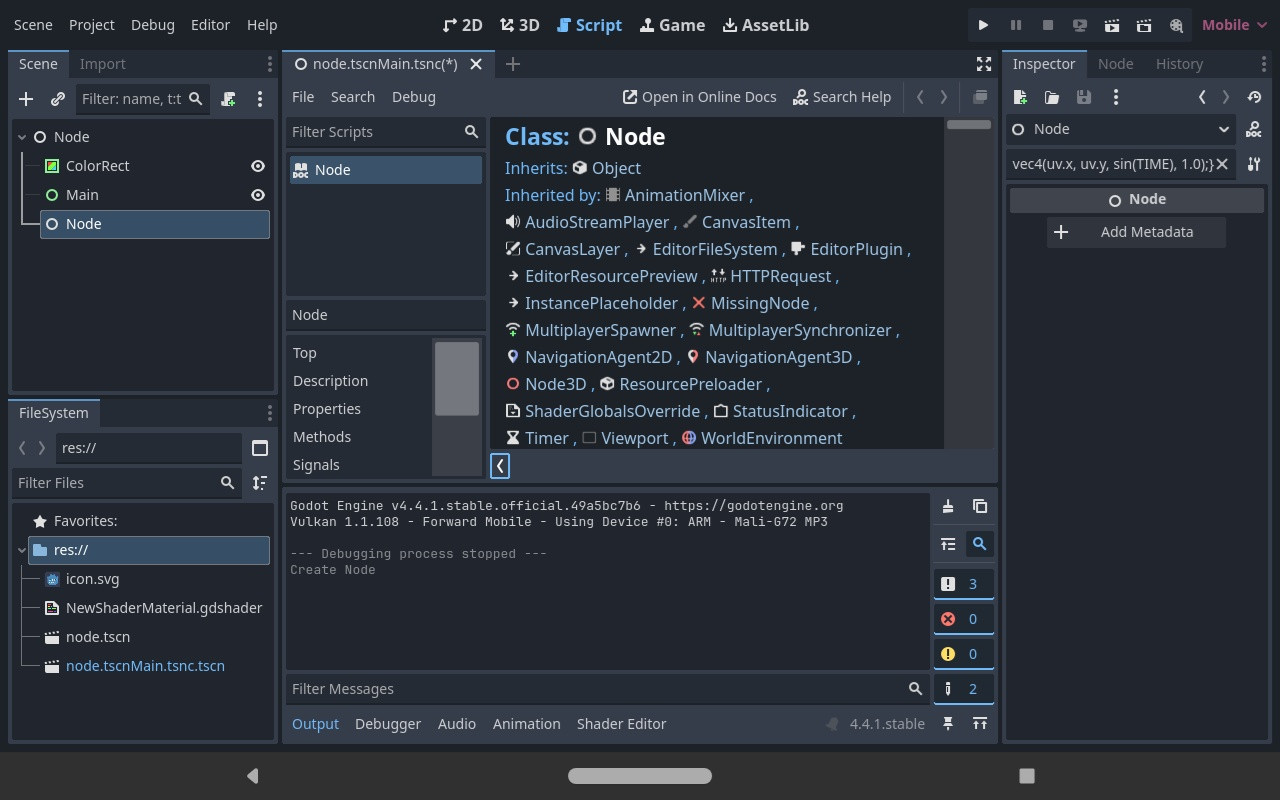Open the Scene menu
The image size is (1280, 800).
[x=33, y=25]
